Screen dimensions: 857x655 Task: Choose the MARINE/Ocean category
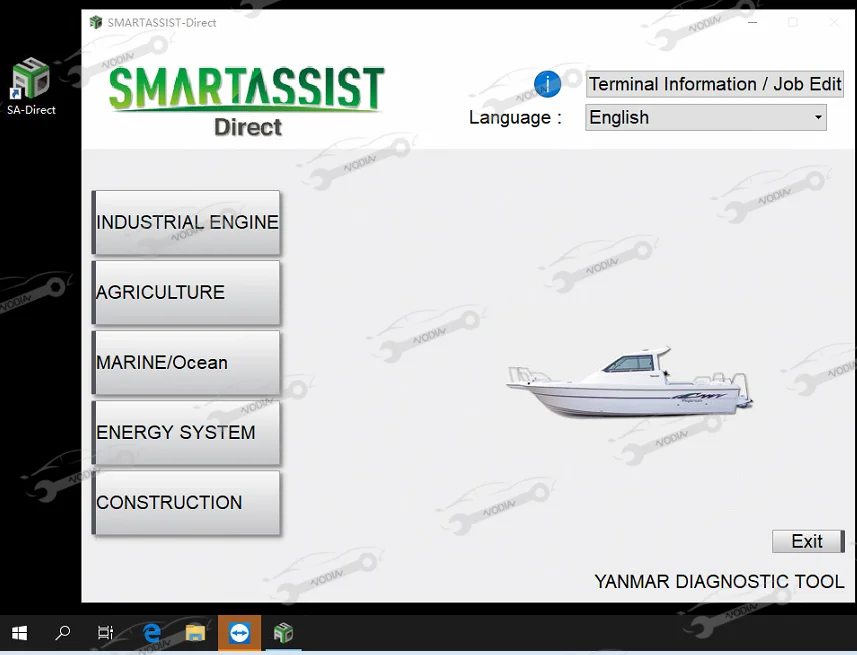click(x=186, y=362)
